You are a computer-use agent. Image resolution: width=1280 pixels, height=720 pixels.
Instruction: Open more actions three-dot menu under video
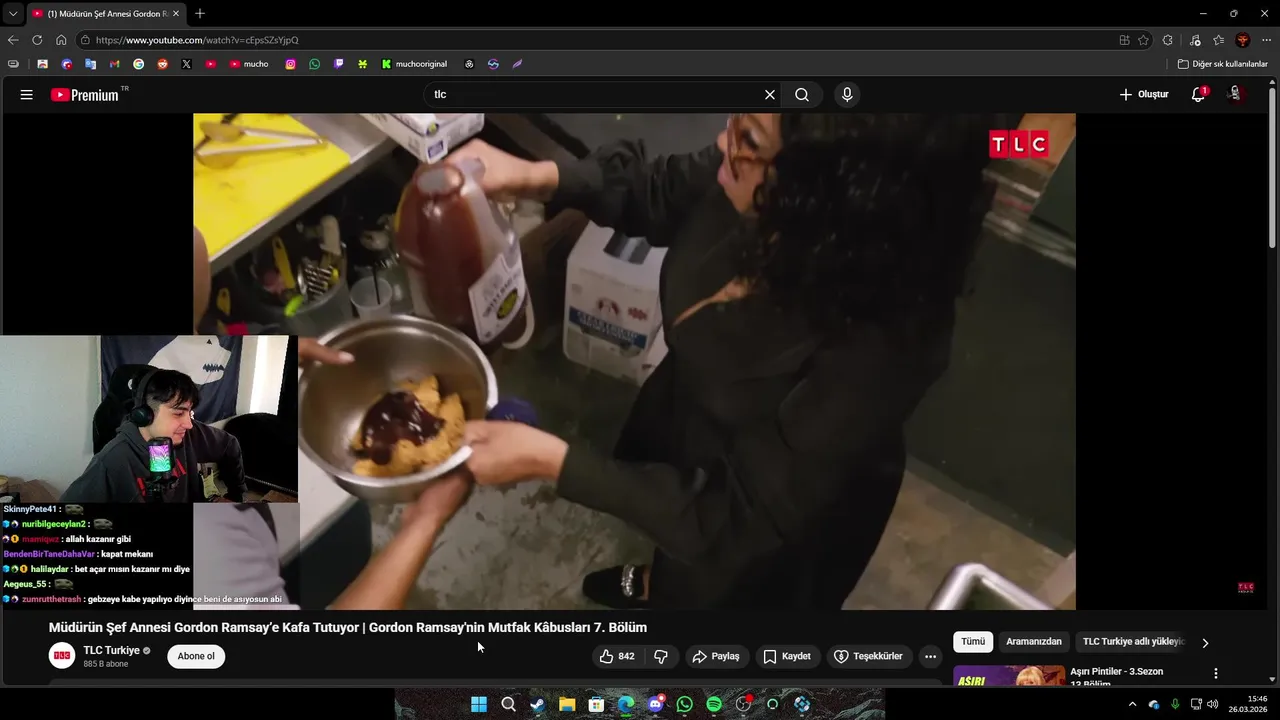click(930, 656)
